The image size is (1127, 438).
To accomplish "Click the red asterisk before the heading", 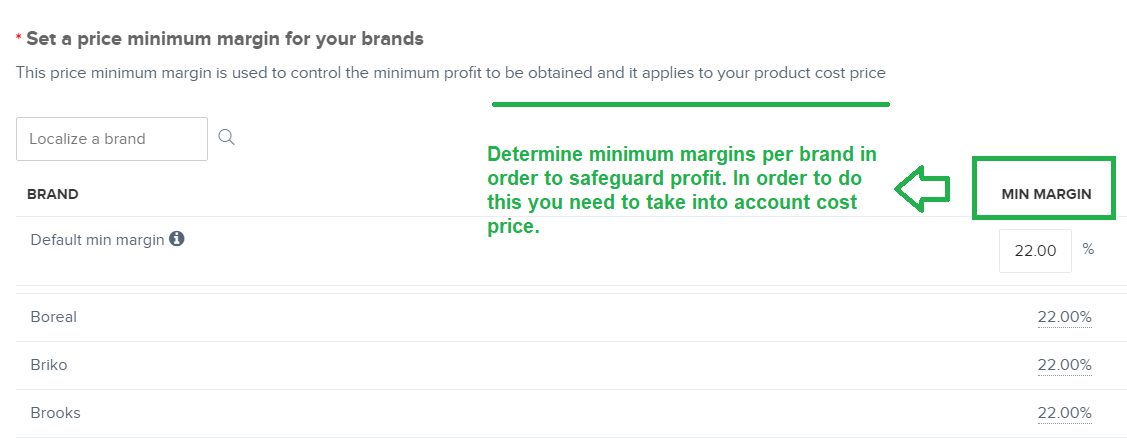I will coord(19,37).
